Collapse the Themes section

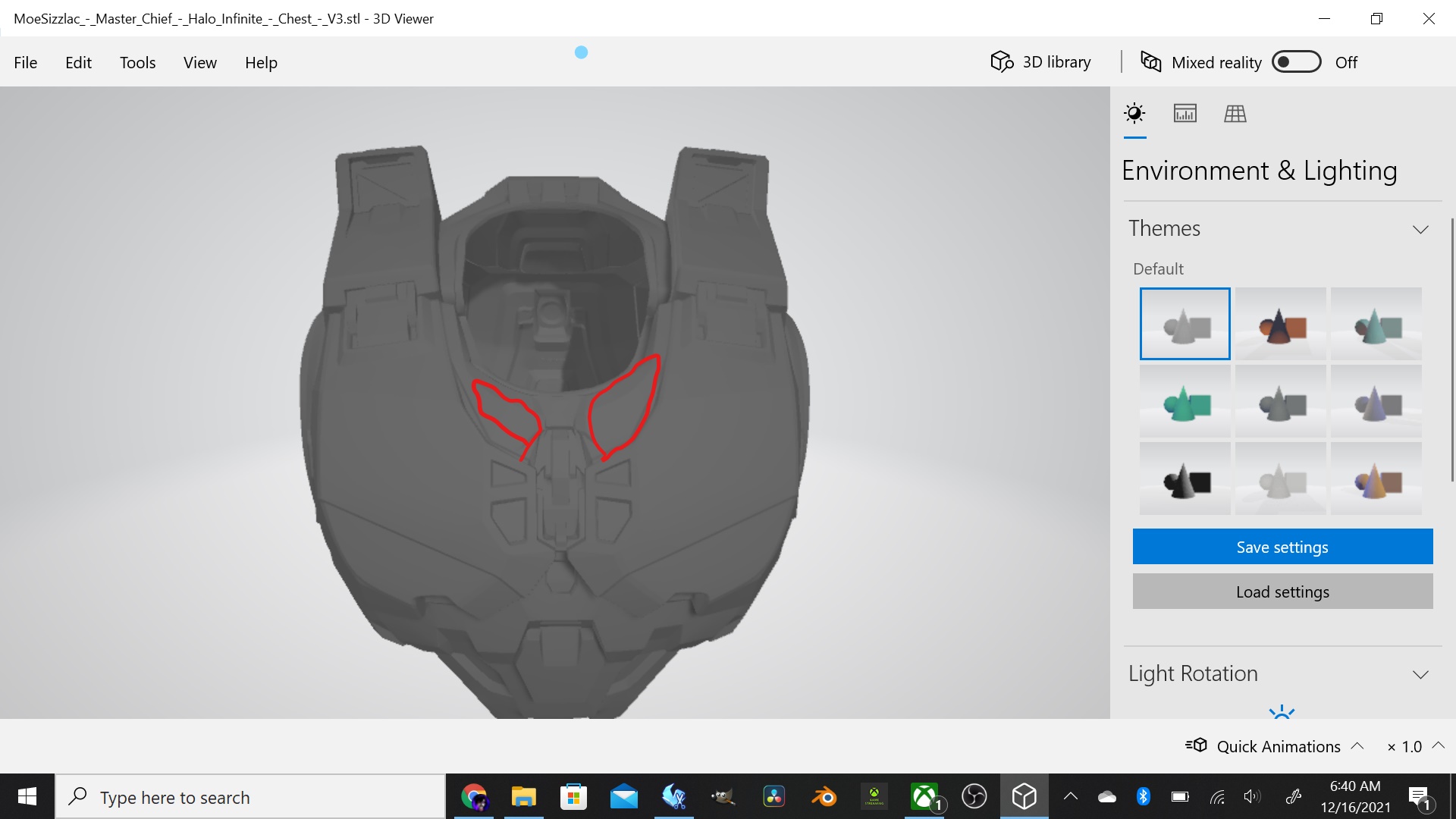[x=1420, y=229]
